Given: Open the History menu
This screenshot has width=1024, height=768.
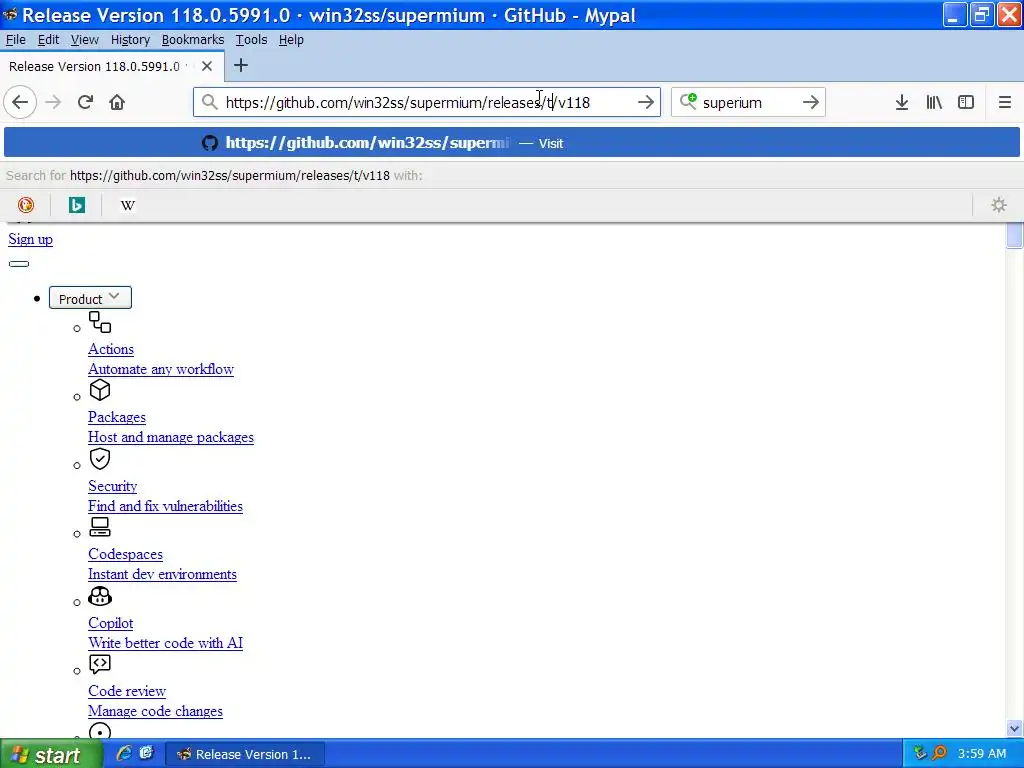Looking at the screenshot, I should point(130,40).
